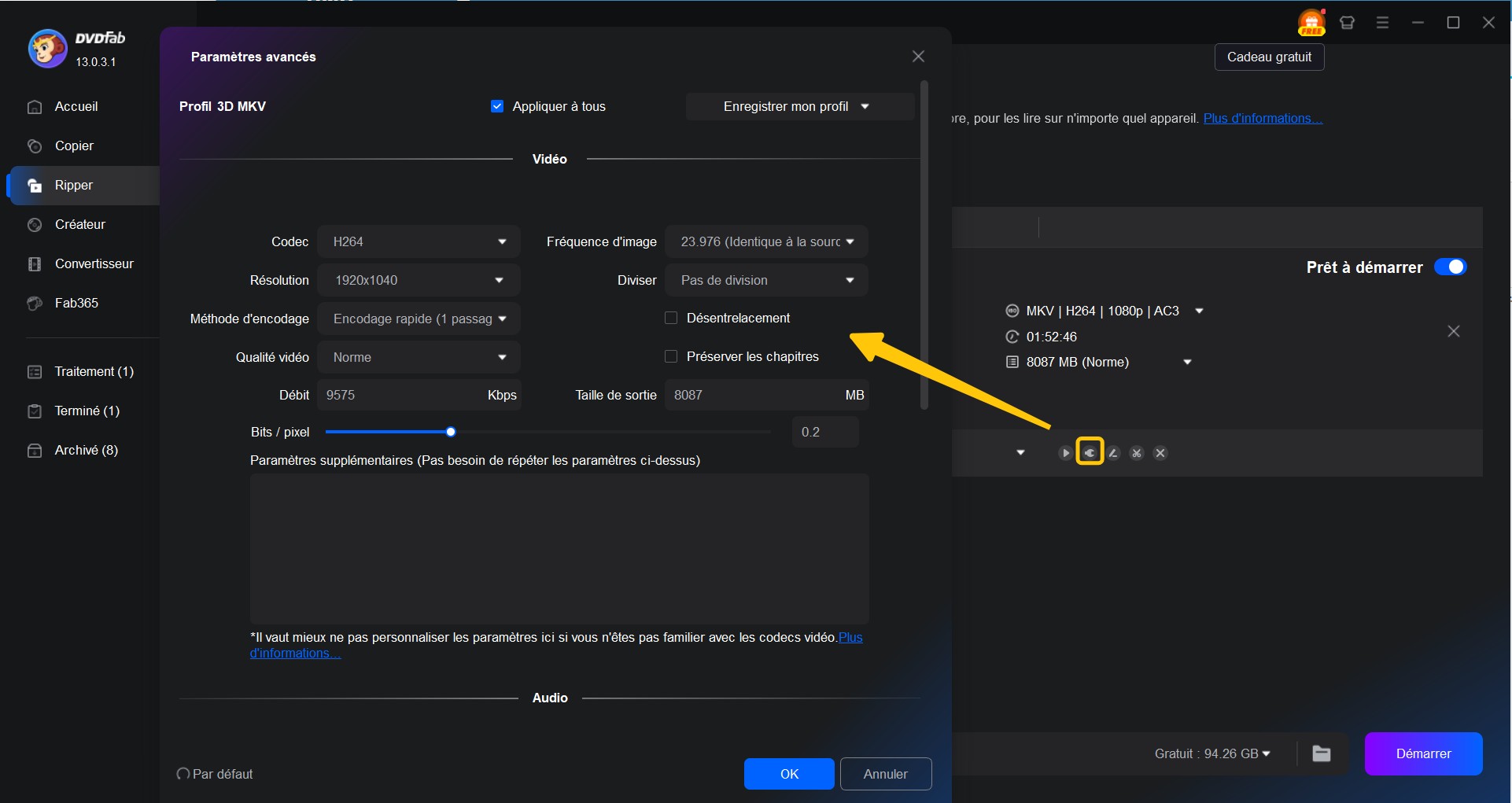Remove the task with the X on the right
This screenshot has height=803, width=1512.
(1454, 332)
